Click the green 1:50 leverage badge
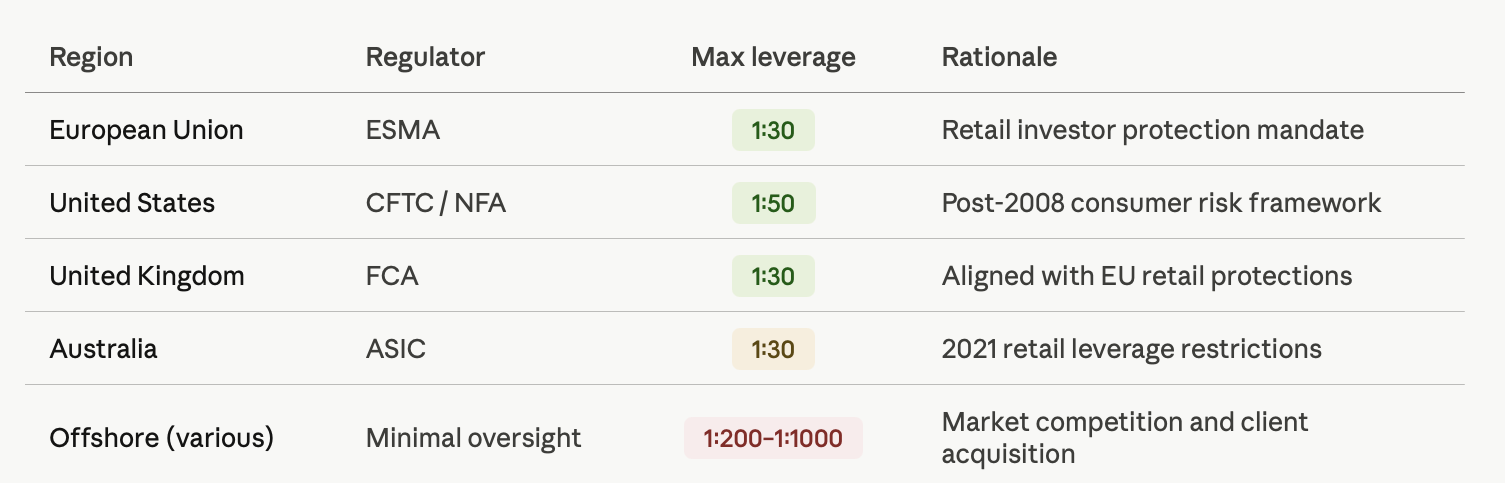The height and width of the screenshot is (483, 1505). click(x=773, y=203)
